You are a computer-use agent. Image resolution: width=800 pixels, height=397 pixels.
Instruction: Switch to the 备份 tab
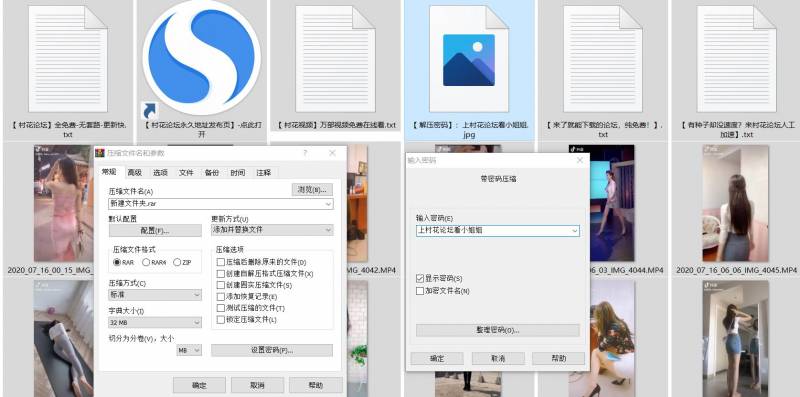(x=212, y=172)
